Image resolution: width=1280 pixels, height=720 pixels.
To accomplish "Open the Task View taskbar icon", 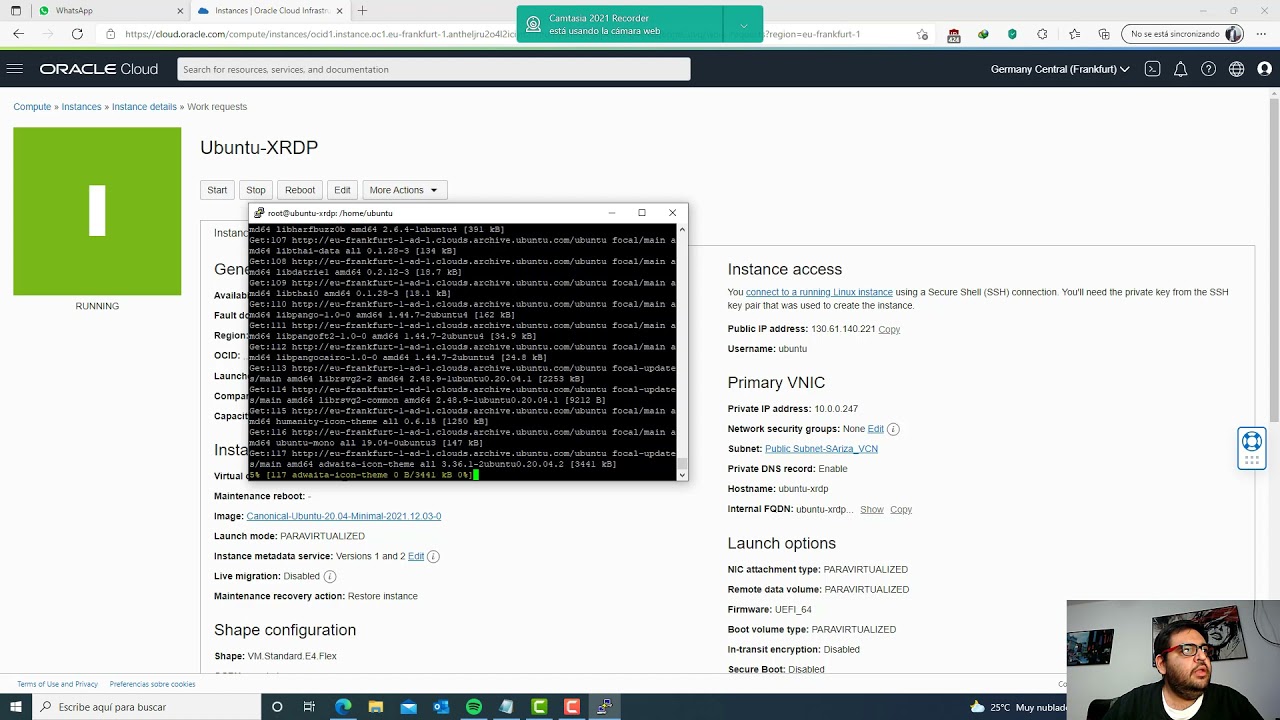I will (309, 707).
